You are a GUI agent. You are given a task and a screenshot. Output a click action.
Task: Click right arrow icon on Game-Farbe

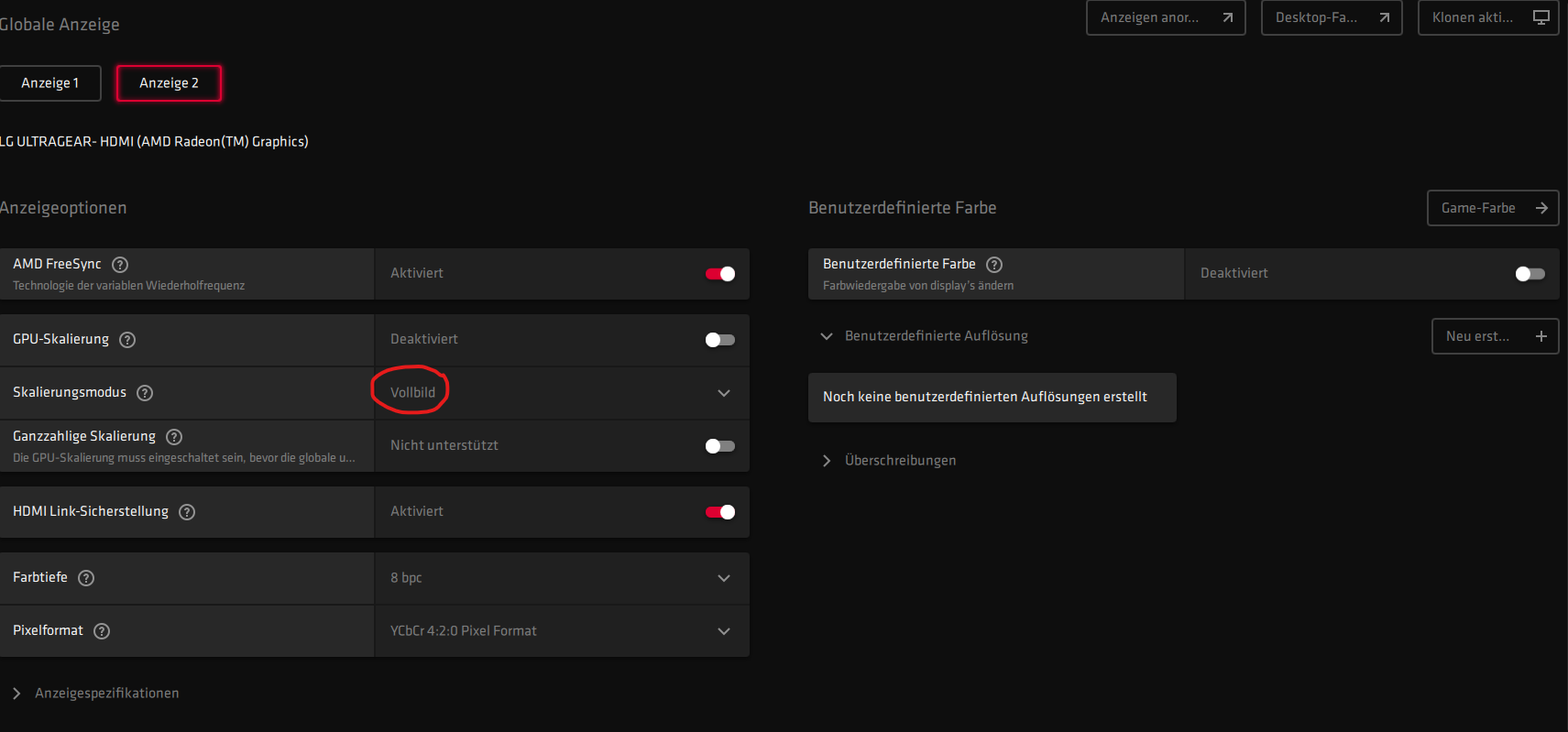1541,208
